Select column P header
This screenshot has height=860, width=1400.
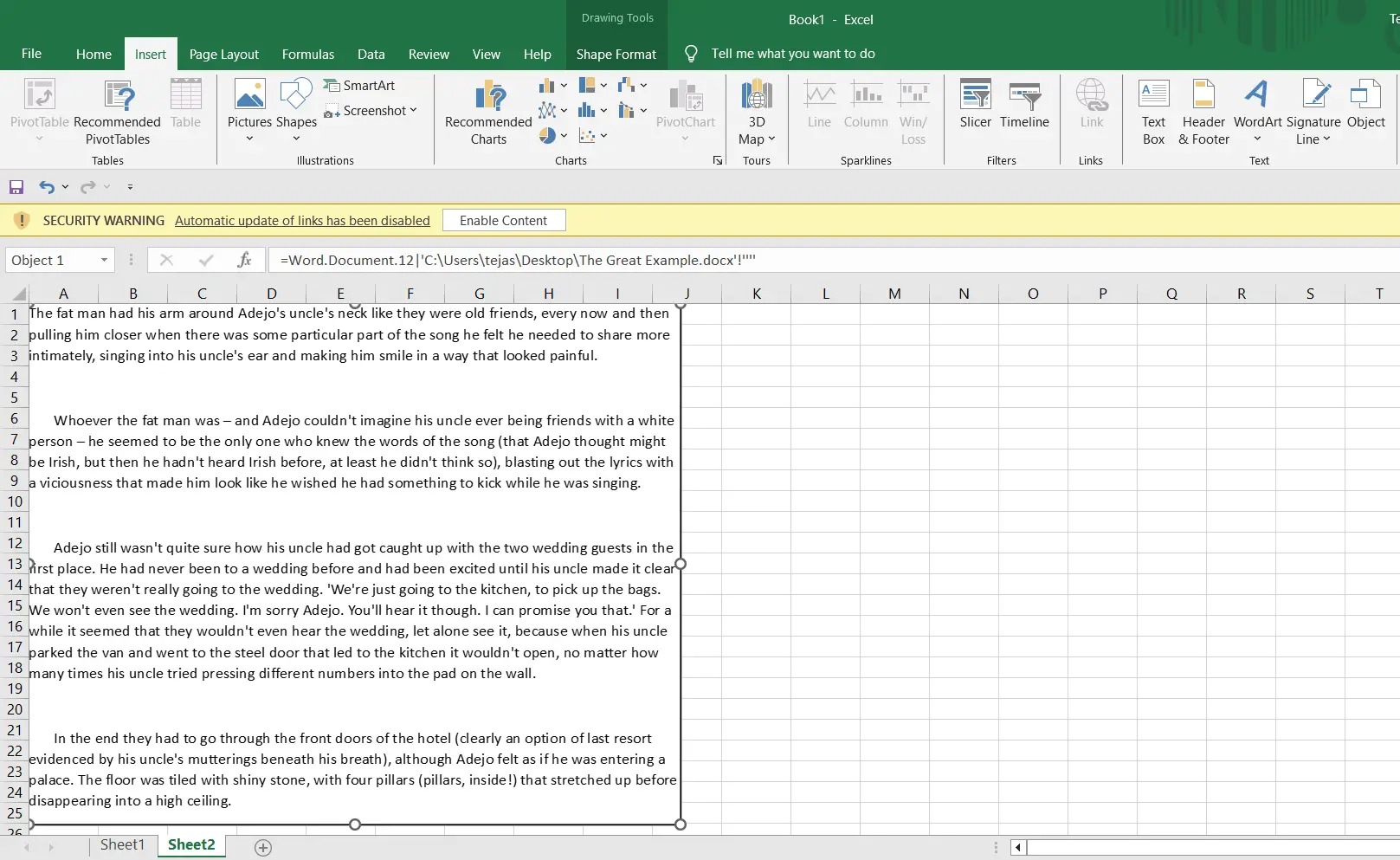coord(1102,294)
